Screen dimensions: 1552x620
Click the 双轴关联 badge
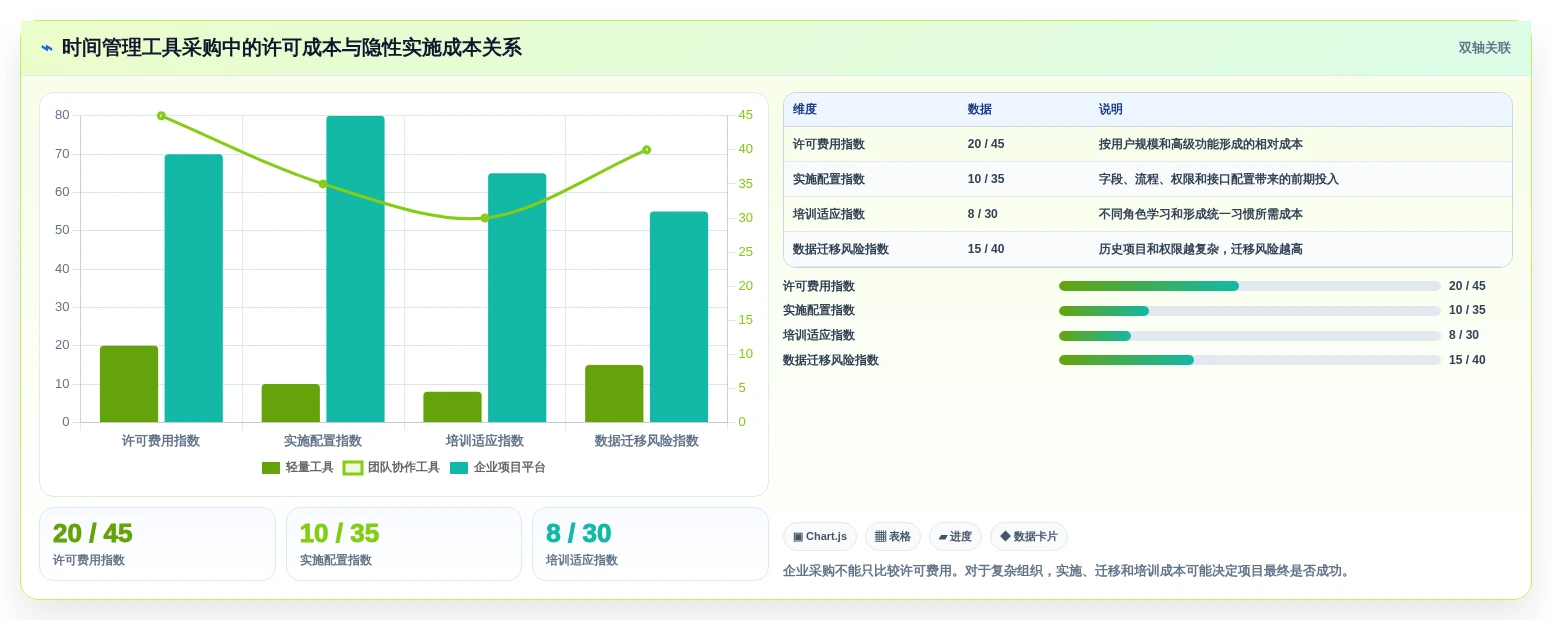tap(1484, 48)
